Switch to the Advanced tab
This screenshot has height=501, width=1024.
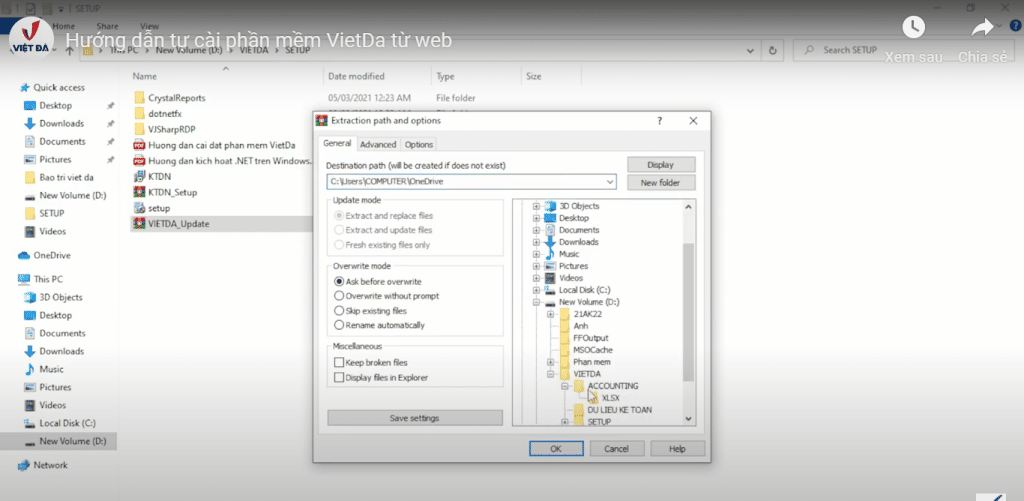(378, 144)
